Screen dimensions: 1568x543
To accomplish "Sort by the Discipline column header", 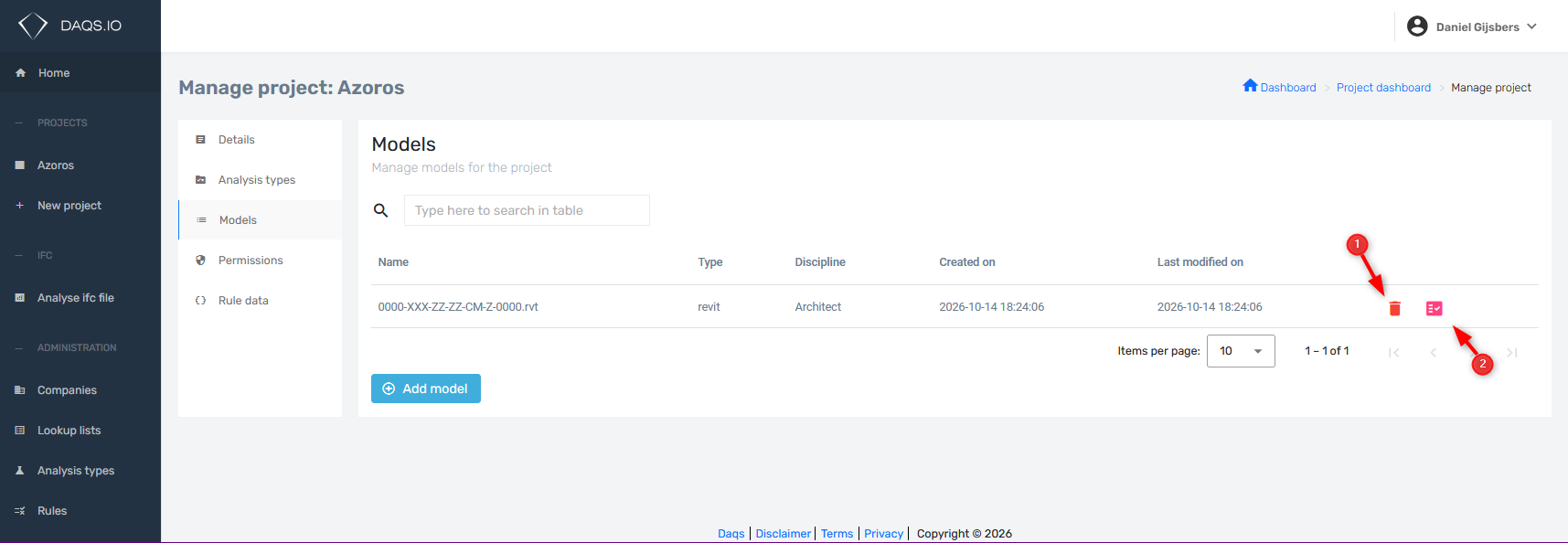I will [820, 262].
